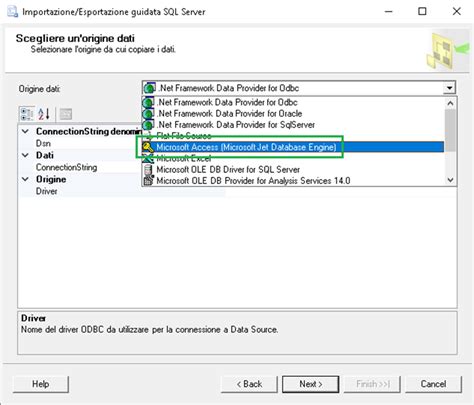The height and width of the screenshot is (405, 474).
Task: Click the Categorized view icon in property toolbar
Action: [27, 114]
